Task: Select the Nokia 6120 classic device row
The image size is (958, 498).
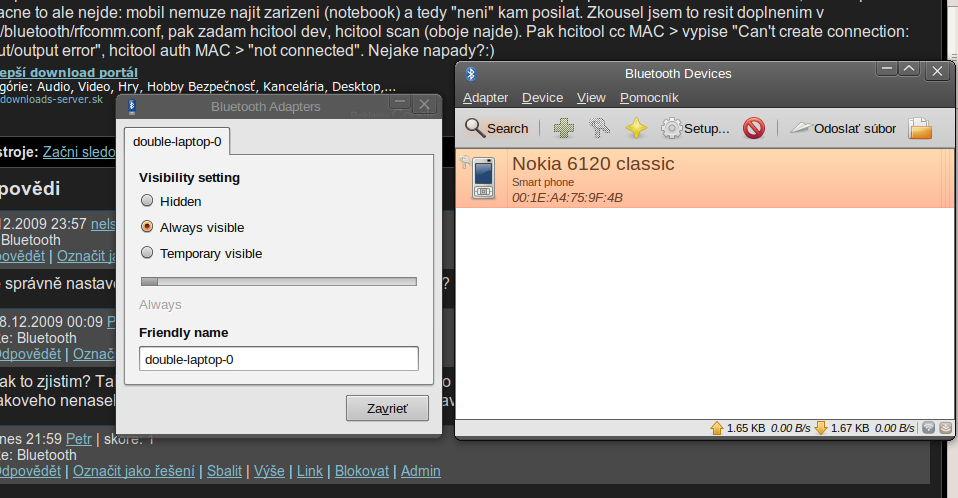Action: [x=705, y=178]
